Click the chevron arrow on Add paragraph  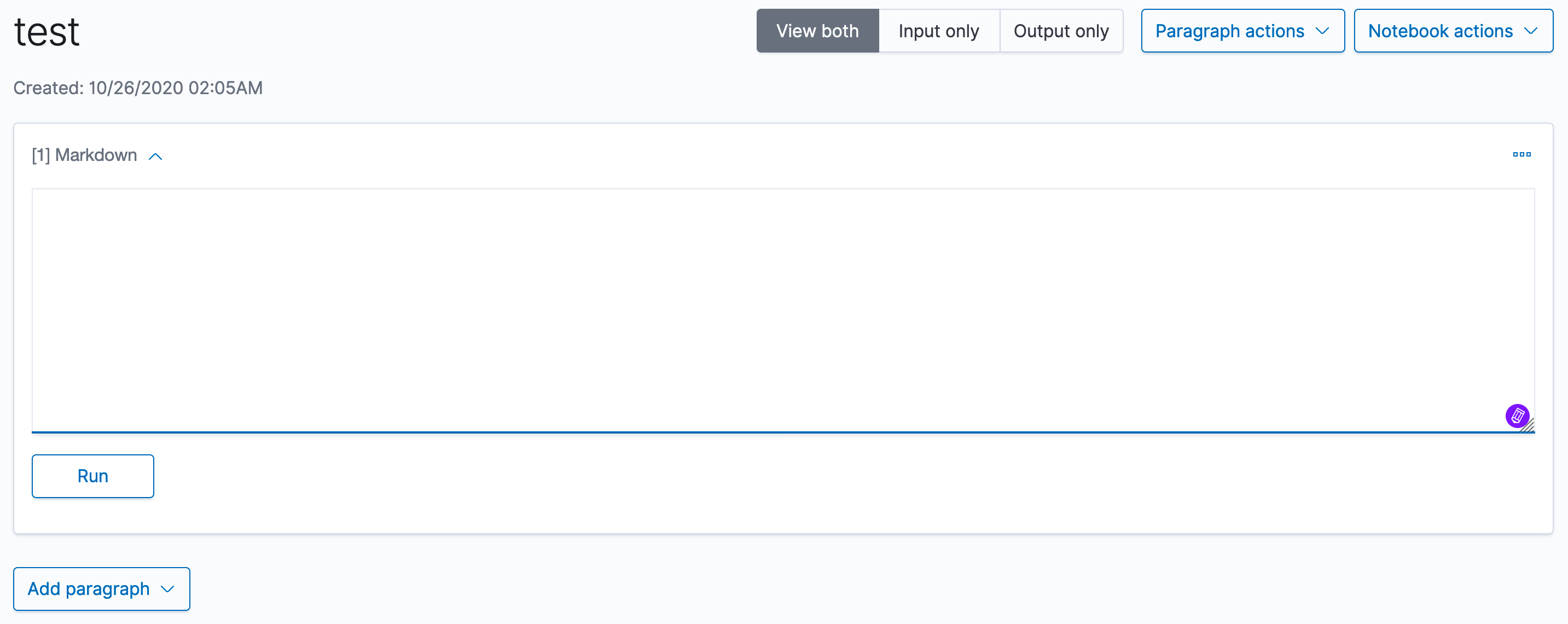coord(167,588)
